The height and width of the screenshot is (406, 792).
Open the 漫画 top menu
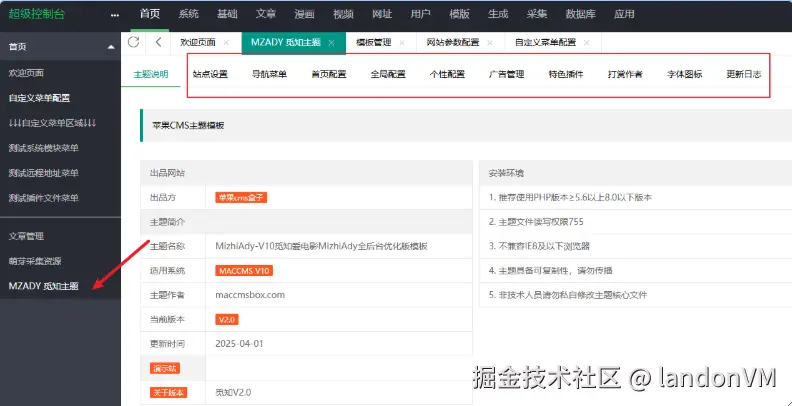[x=305, y=14]
